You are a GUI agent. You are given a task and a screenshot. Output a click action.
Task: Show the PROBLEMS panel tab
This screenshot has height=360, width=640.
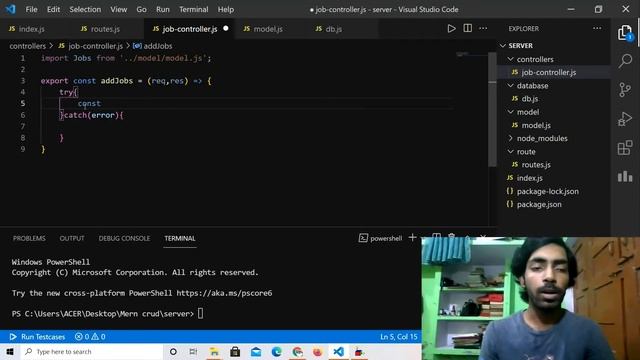29,238
